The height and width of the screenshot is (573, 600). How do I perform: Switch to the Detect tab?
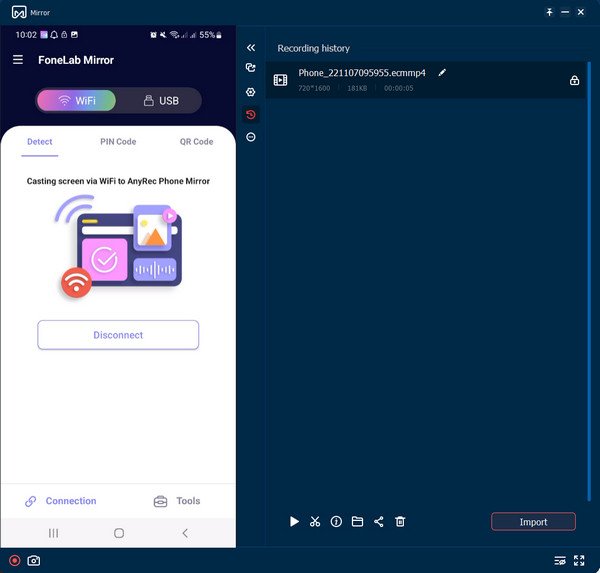39,142
